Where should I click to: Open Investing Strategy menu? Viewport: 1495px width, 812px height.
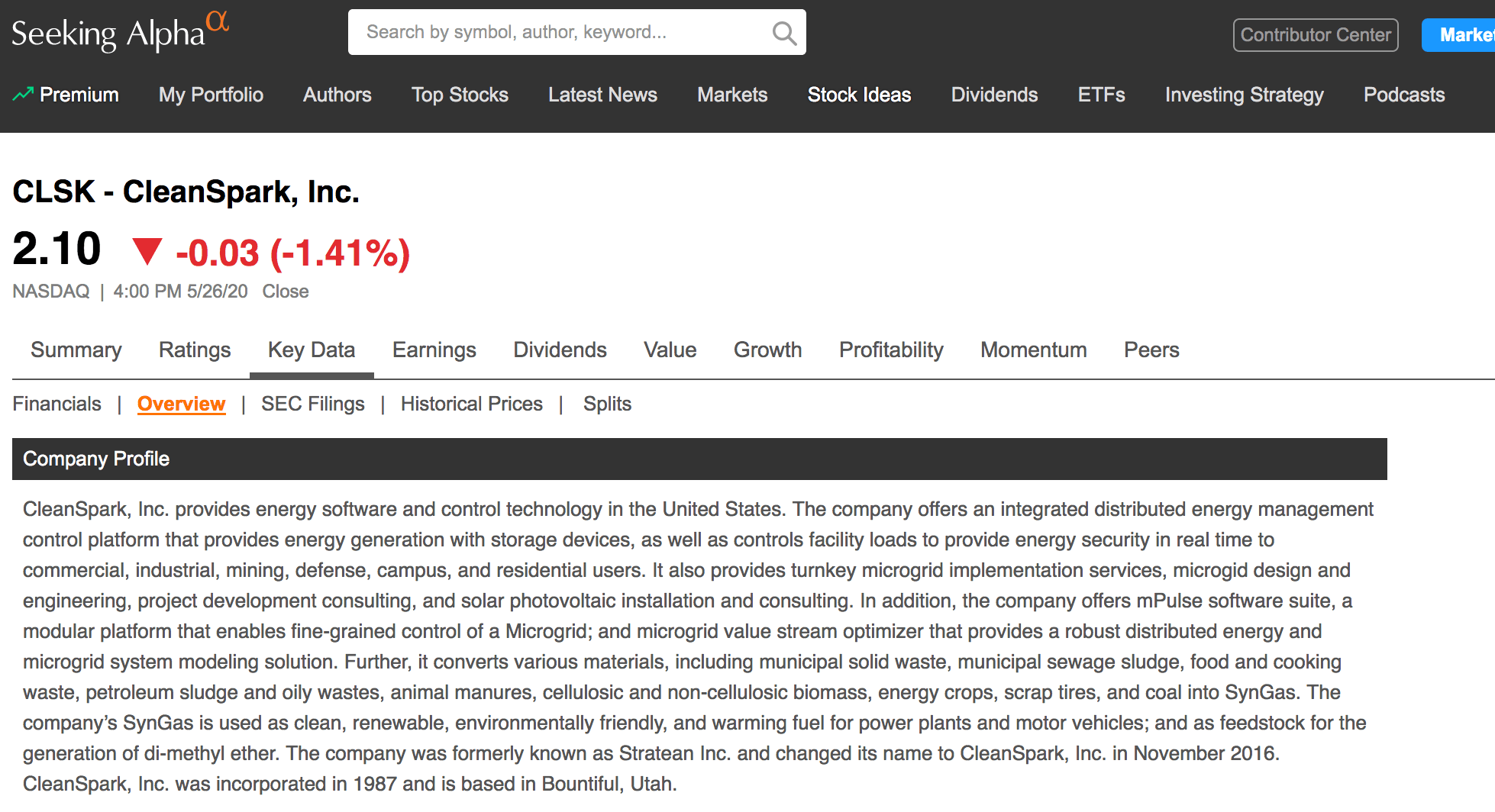pyautogui.click(x=1245, y=95)
